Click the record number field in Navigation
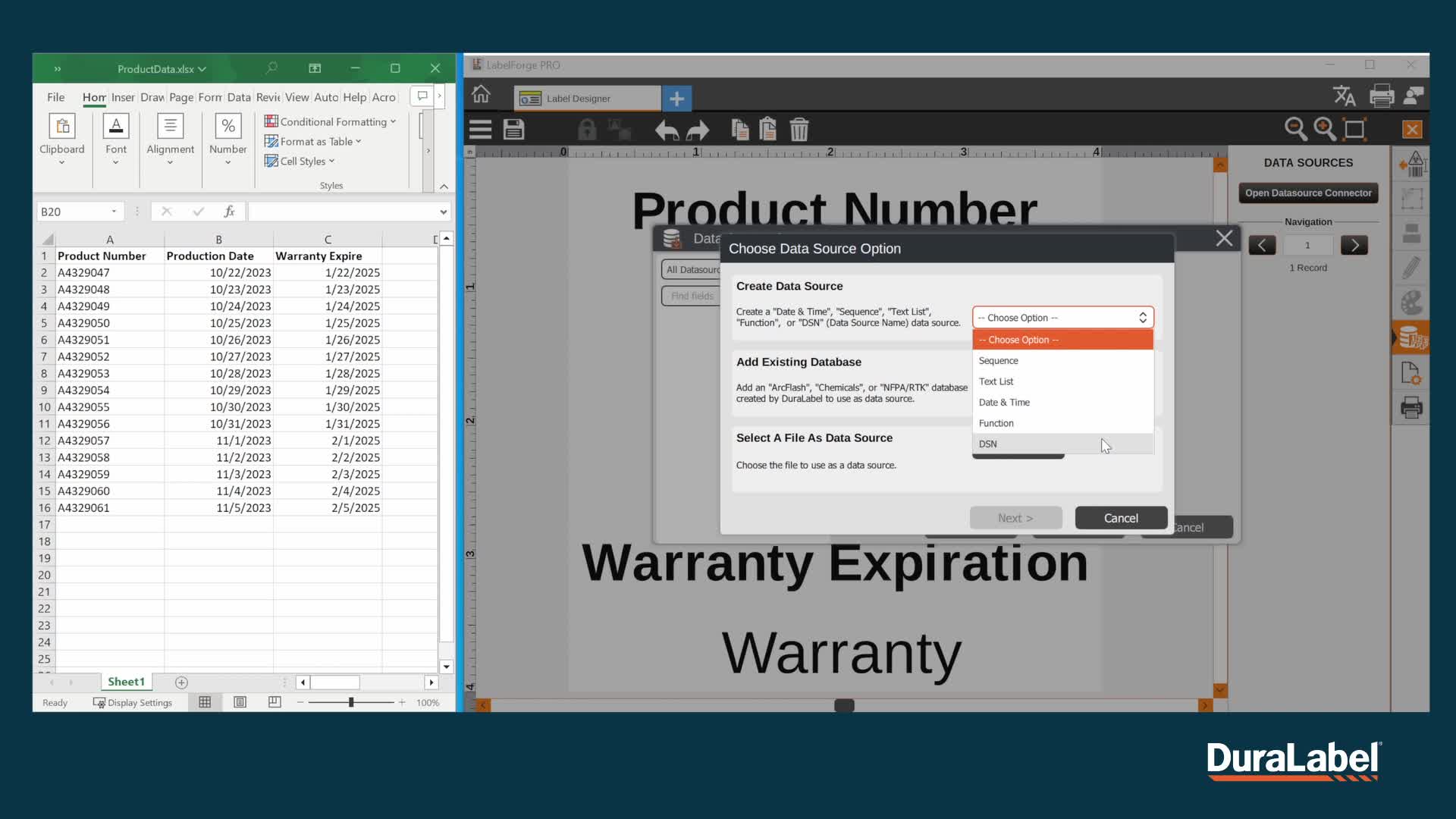The image size is (1456, 819). [1307, 245]
